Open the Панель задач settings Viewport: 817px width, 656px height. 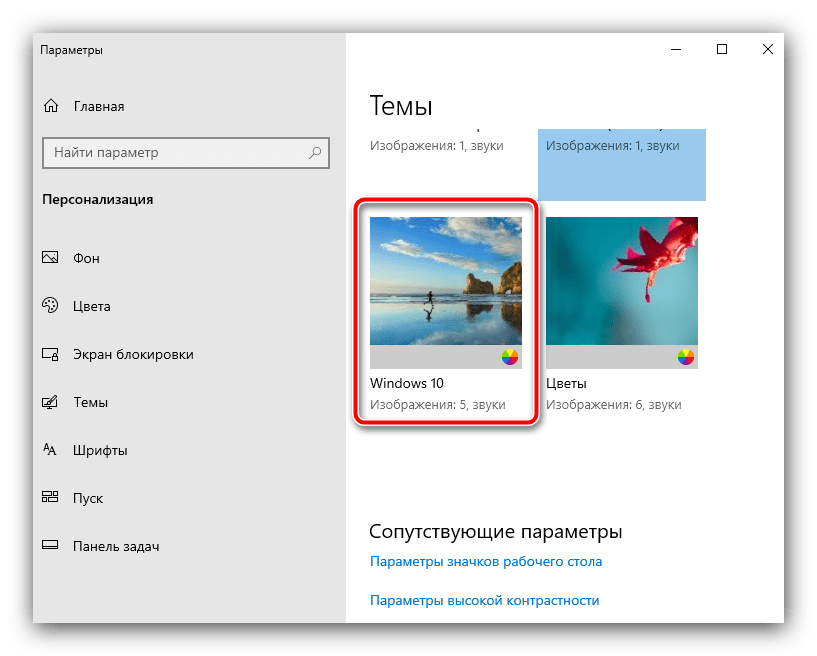[x=116, y=546]
